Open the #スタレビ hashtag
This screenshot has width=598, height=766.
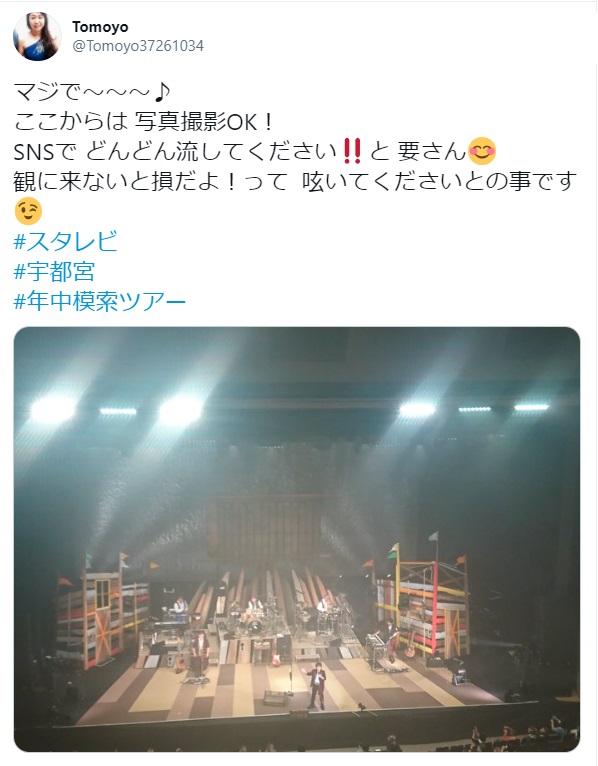pyautogui.click(x=66, y=241)
